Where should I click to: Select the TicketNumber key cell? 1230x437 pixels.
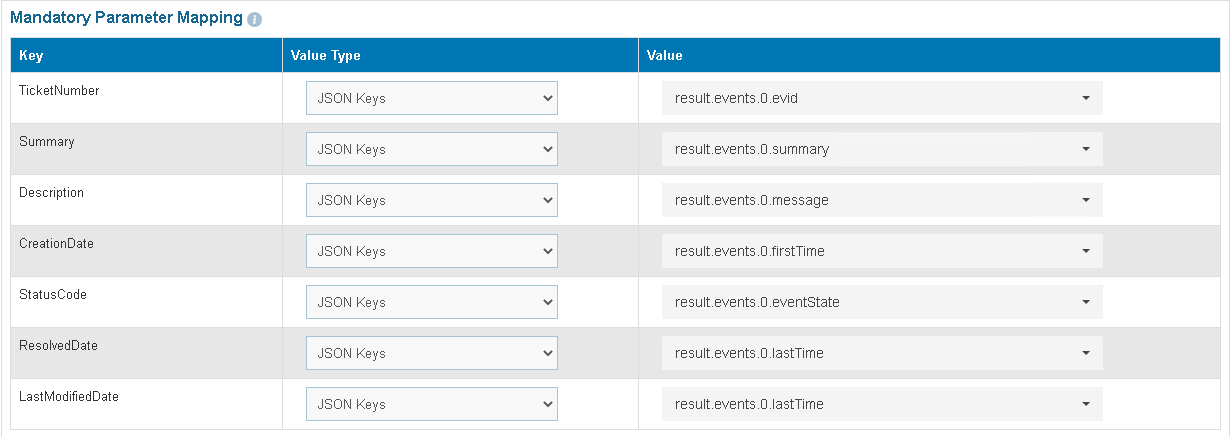point(59,90)
